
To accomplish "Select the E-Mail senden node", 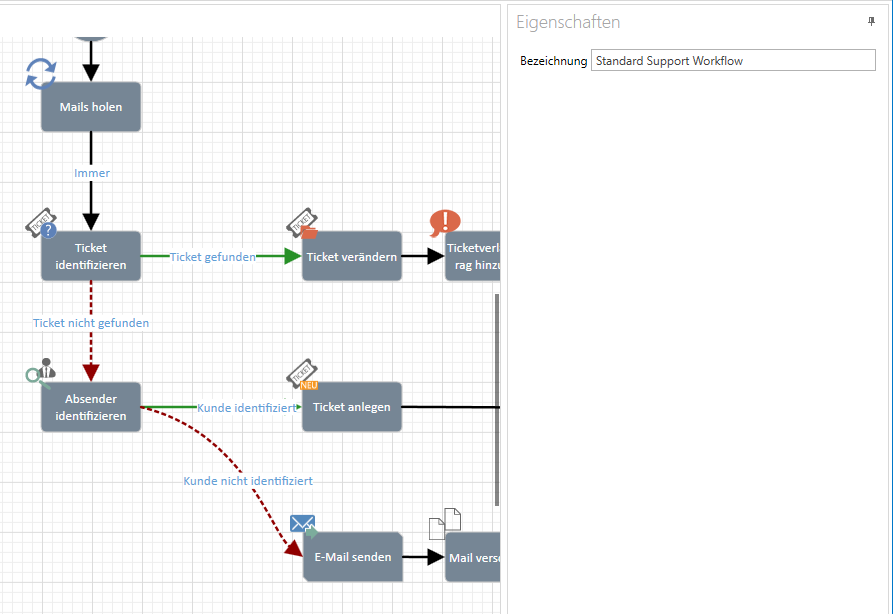I will (x=352, y=557).
